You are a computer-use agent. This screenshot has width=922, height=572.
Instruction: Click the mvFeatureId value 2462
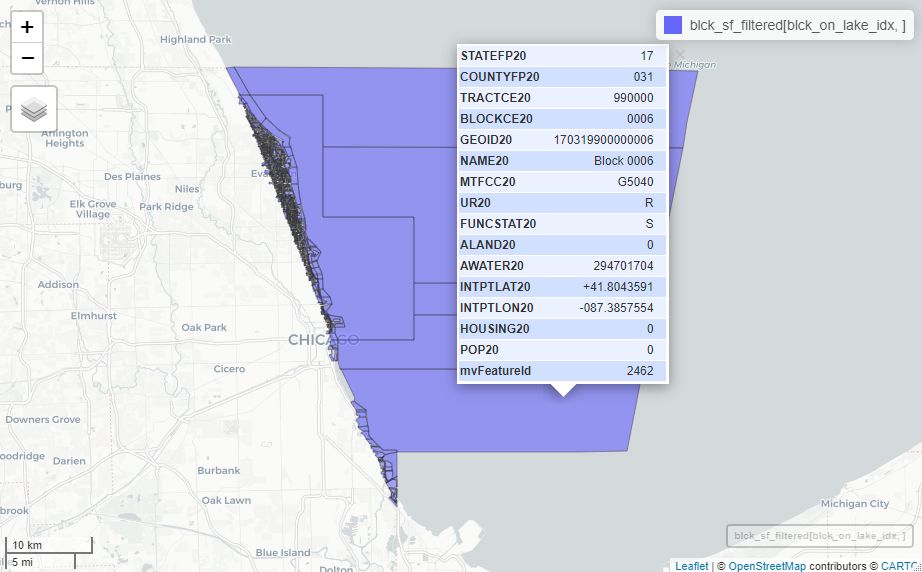tap(640, 371)
